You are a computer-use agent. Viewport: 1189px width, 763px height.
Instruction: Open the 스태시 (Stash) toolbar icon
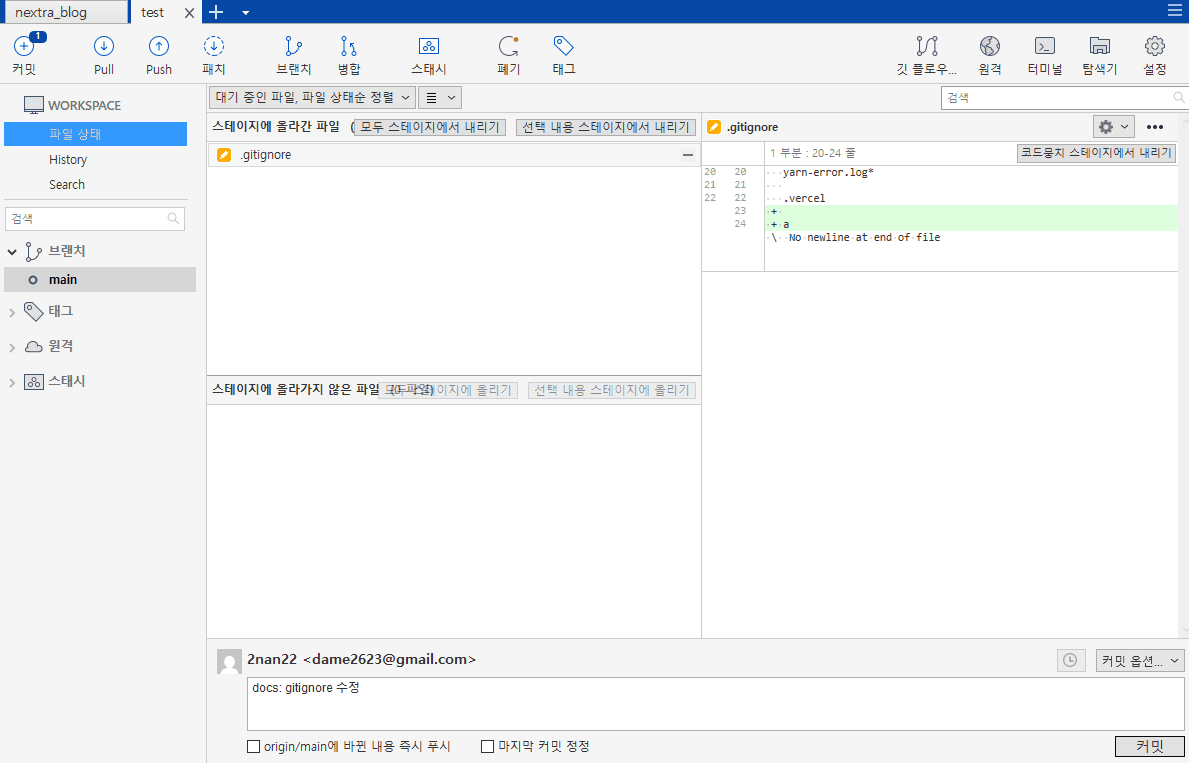(428, 55)
